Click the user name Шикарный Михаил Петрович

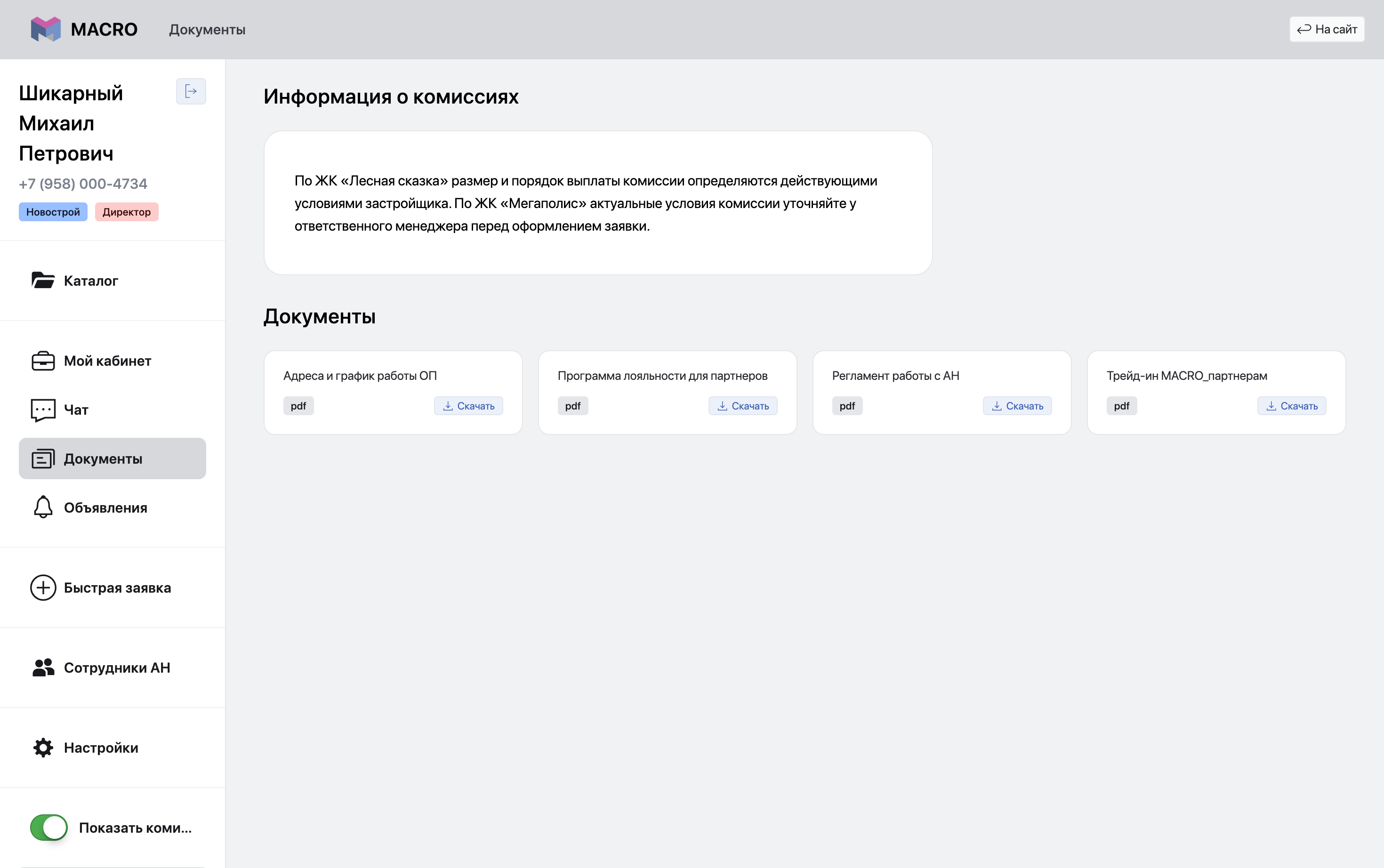tap(71, 123)
